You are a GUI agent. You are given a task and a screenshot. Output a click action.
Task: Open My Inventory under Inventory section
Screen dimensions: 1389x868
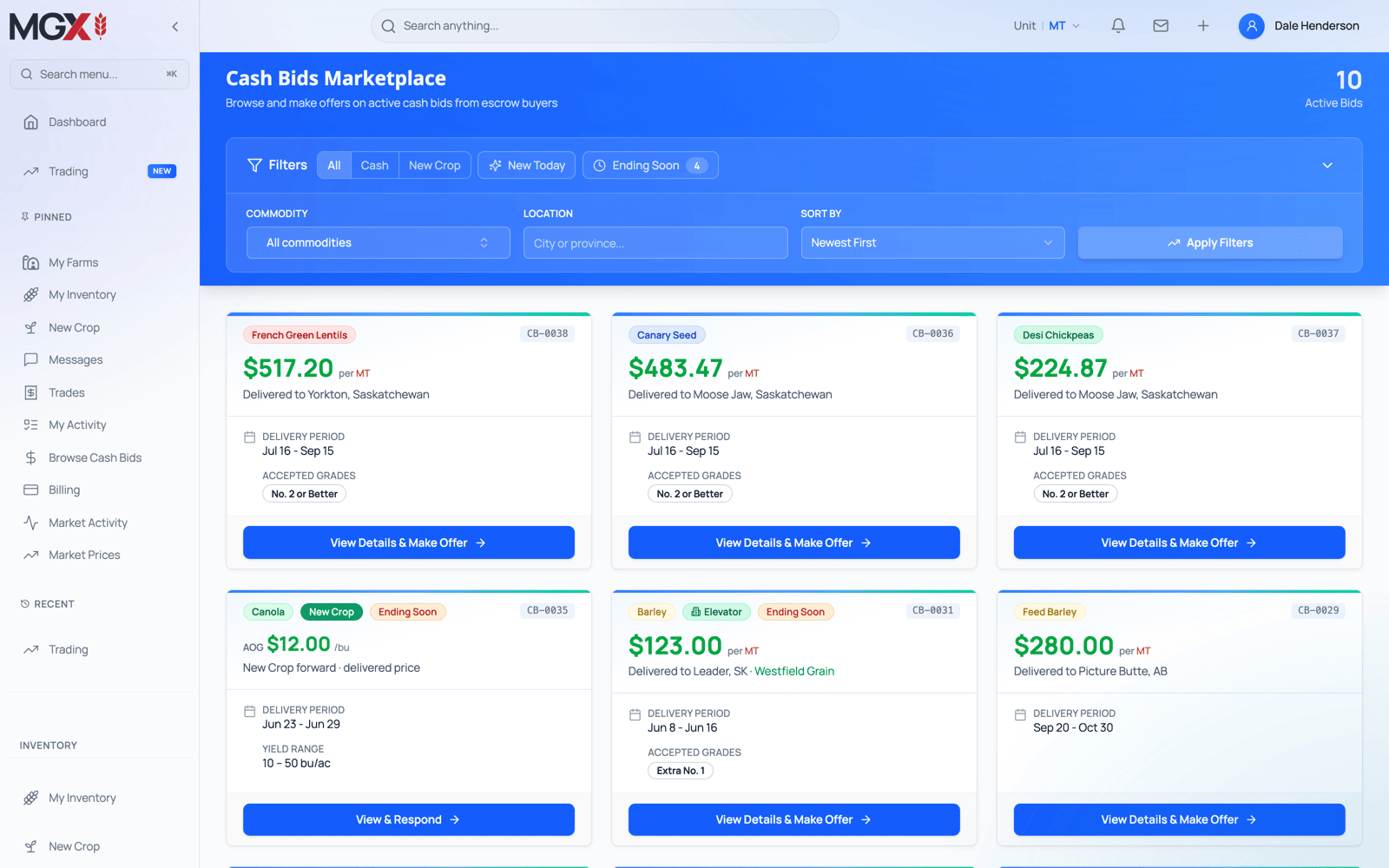[99, 799]
